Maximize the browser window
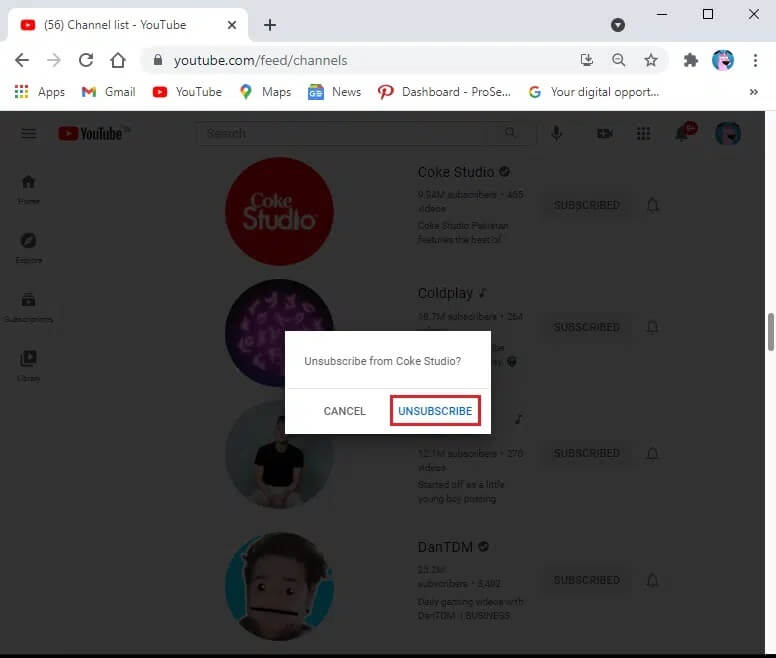 [x=708, y=14]
